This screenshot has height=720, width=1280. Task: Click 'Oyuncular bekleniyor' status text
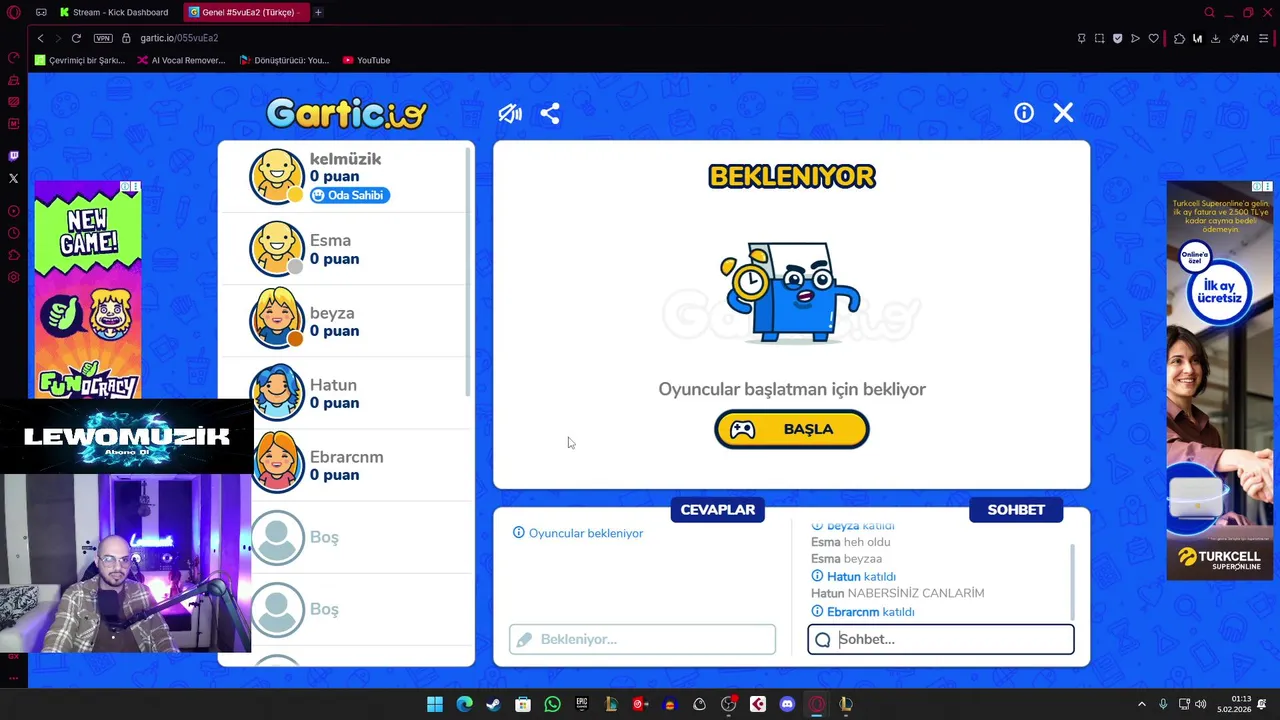(578, 533)
